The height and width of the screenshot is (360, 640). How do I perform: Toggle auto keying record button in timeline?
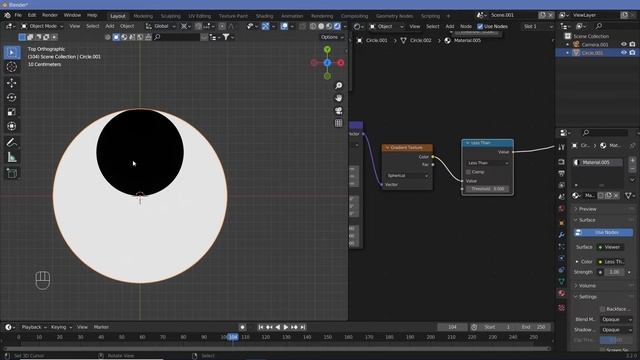tap(242, 327)
